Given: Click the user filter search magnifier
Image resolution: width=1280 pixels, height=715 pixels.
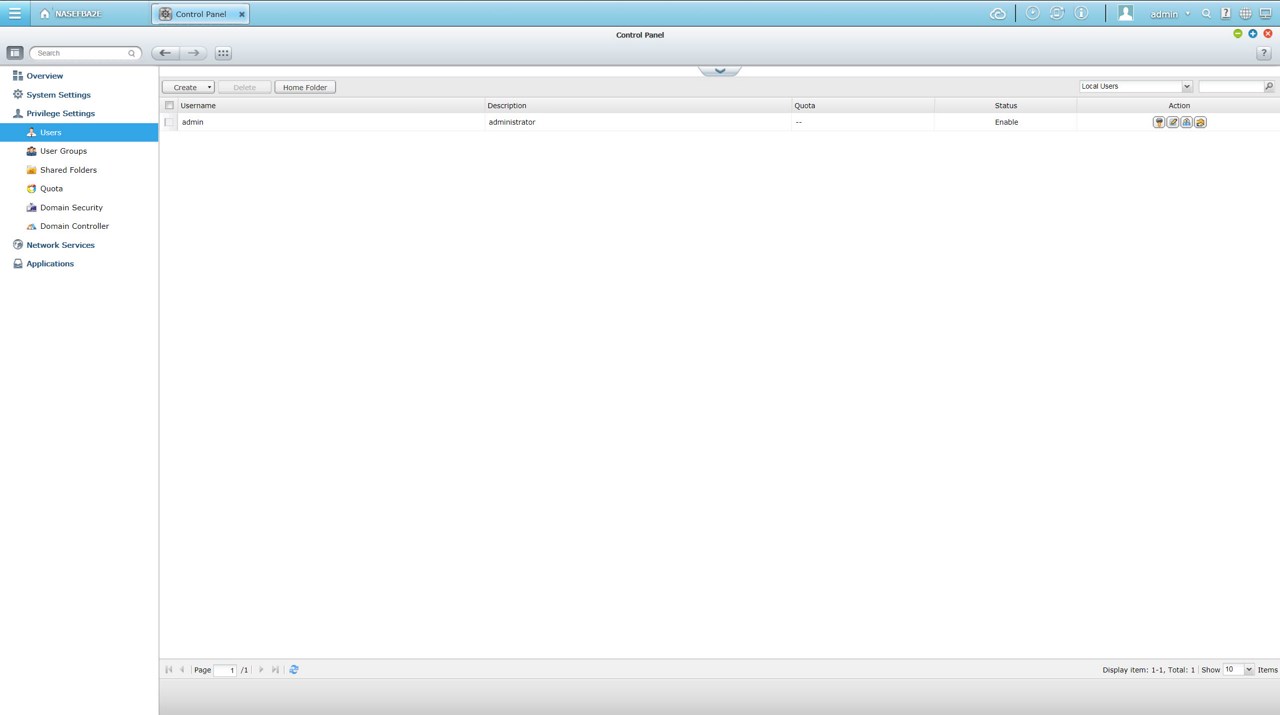Looking at the screenshot, I should (1269, 87).
